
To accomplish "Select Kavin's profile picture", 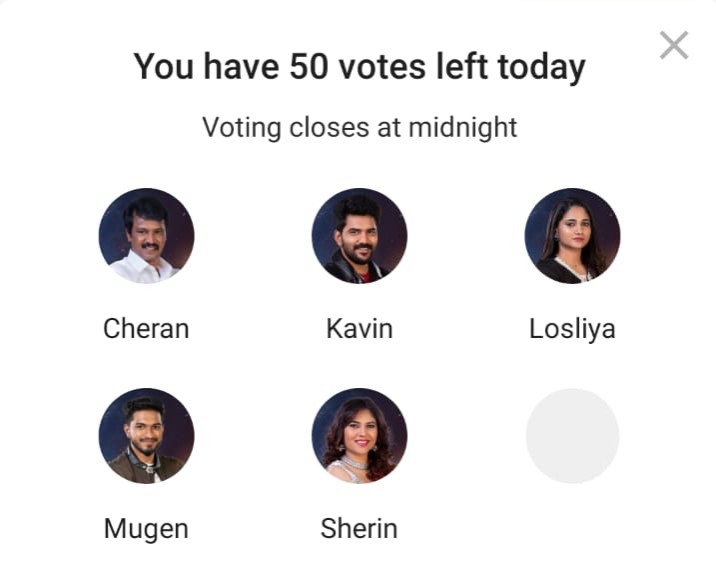I will click(359, 236).
